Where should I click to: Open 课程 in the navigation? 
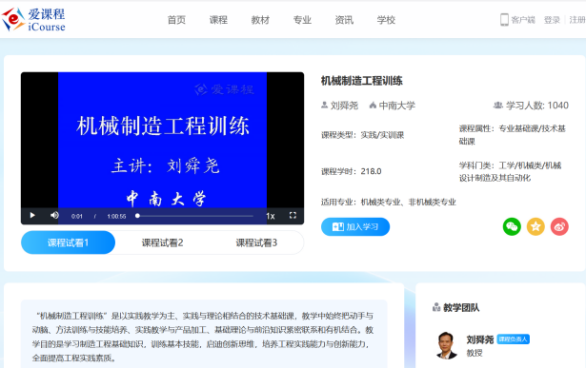(x=218, y=20)
